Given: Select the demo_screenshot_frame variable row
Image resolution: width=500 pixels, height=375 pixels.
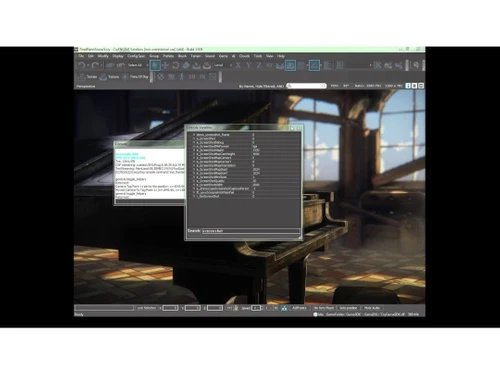Looking at the screenshot, I should coord(244,135).
